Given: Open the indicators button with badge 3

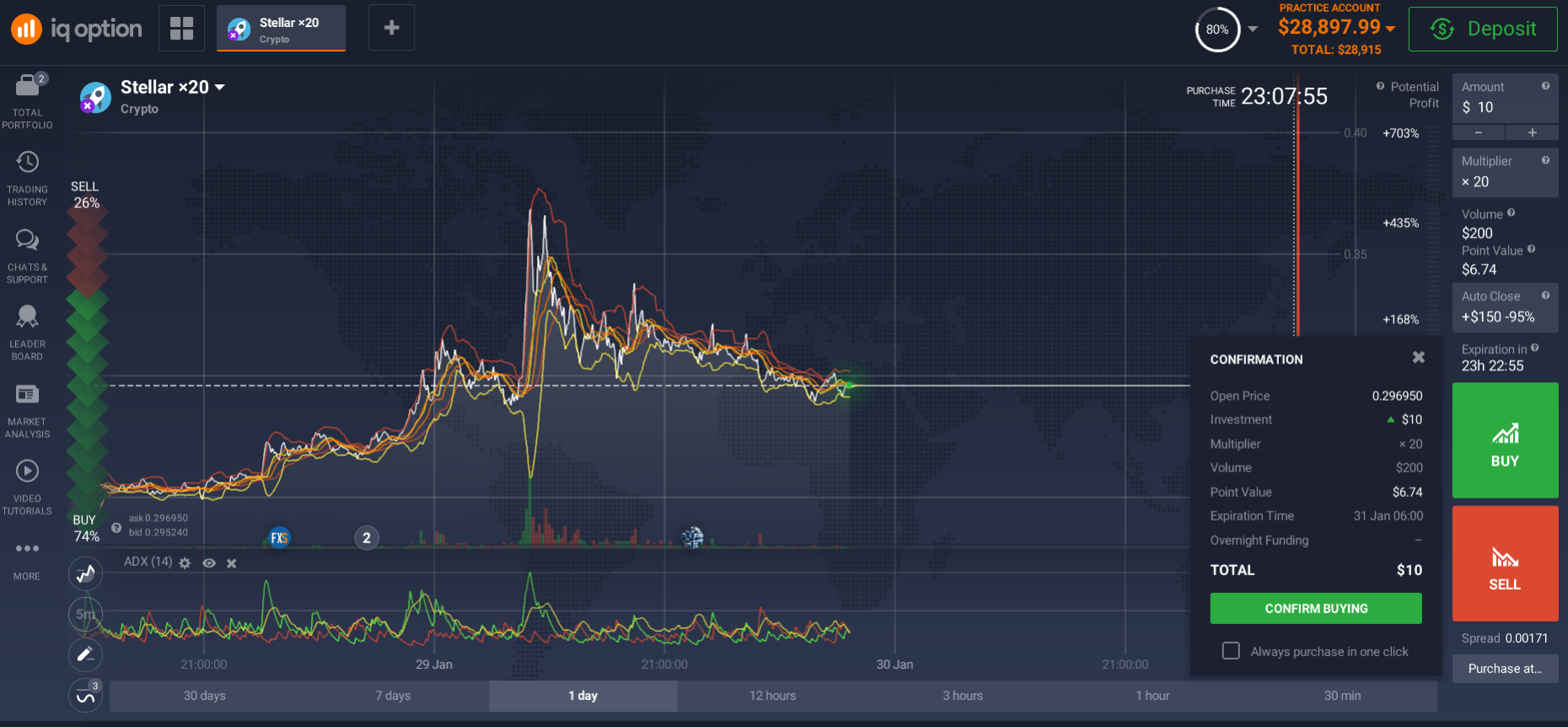Looking at the screenshot, I should 85,695.
